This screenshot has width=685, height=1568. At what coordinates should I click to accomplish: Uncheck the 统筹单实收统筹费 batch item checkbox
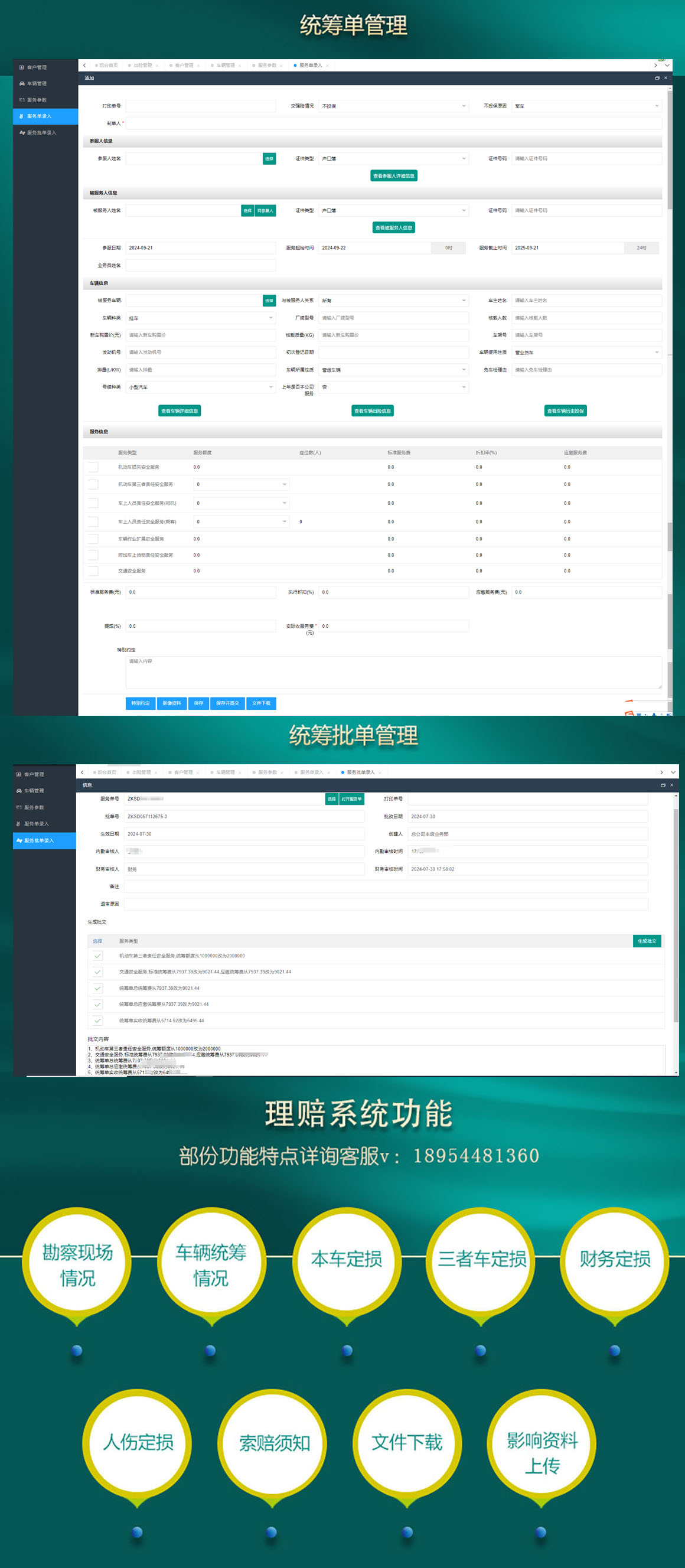[x=98, y=1020]
